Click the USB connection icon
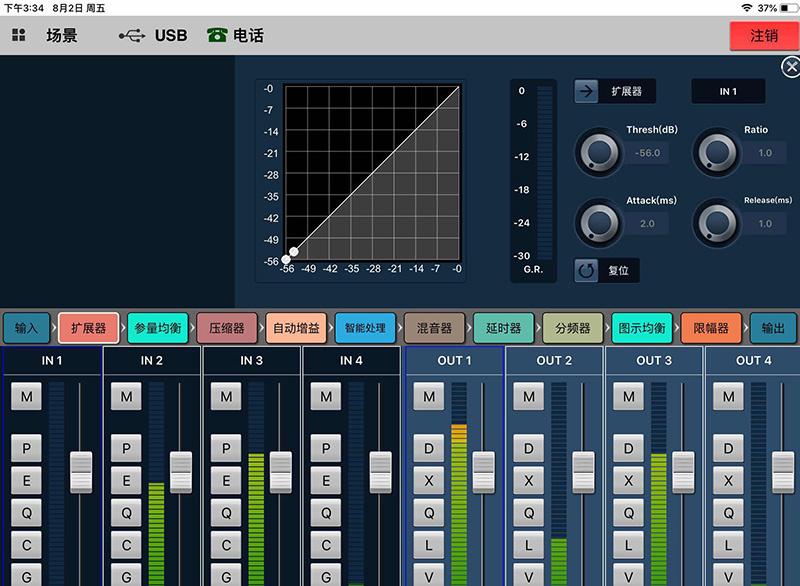Screen dimensions: 800x586 pyautogui.click(x=132, y=35)
